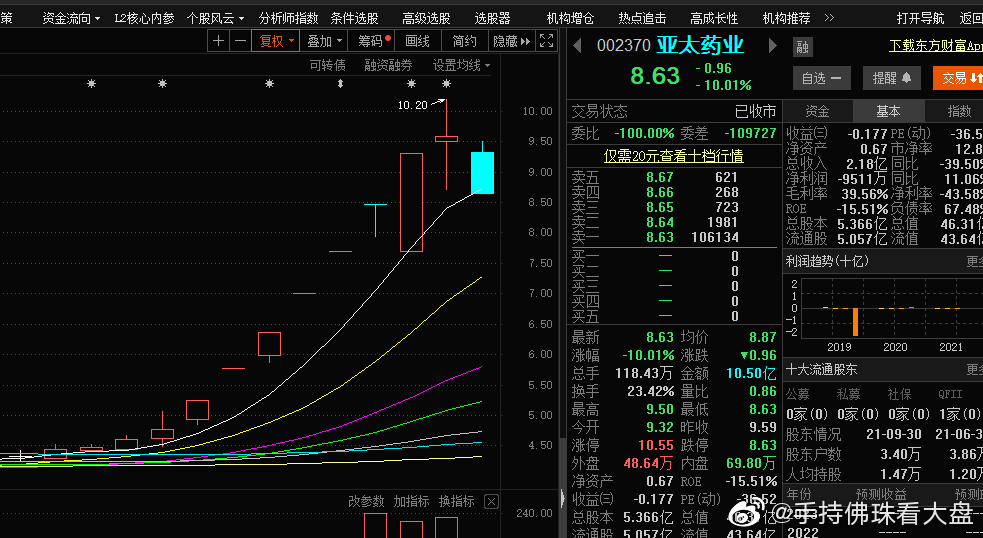The width and height of the screenshot is (983, 538).
Task: Switch to 基本 fundamentals tab
Action: click(x=888, y=111)
